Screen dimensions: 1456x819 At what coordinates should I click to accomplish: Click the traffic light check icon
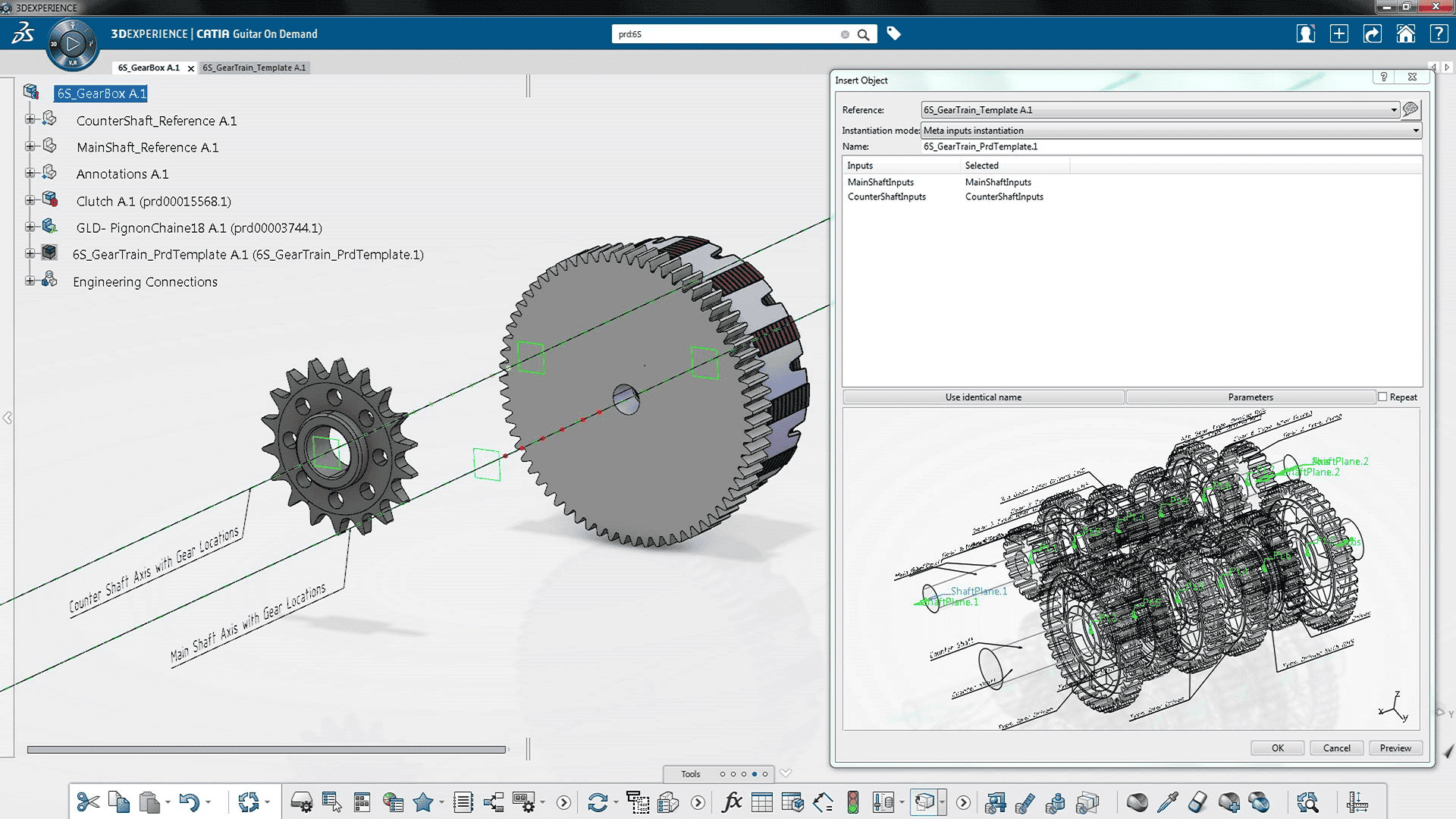853,802
